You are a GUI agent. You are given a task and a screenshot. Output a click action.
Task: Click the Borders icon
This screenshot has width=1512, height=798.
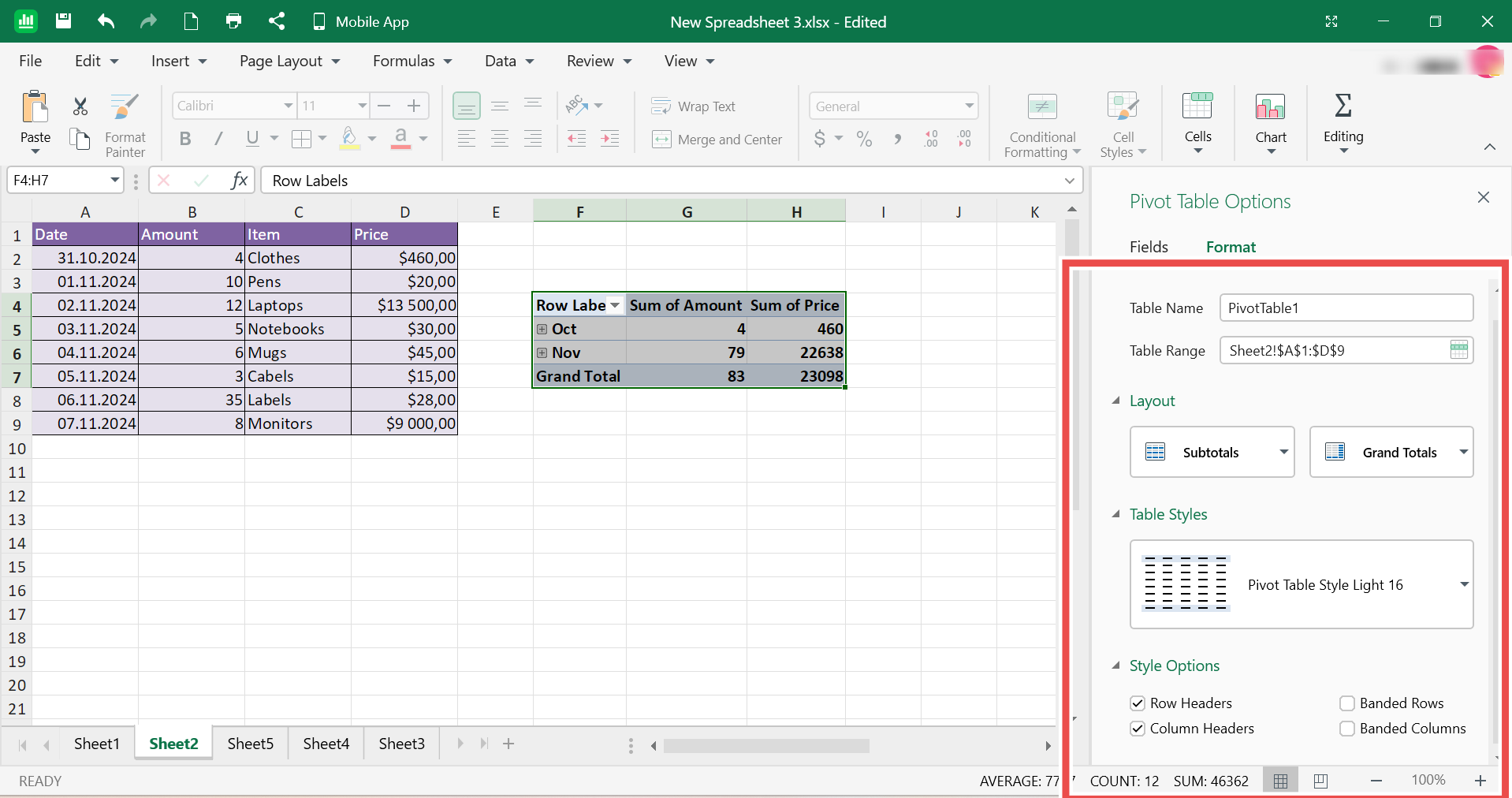301,139
